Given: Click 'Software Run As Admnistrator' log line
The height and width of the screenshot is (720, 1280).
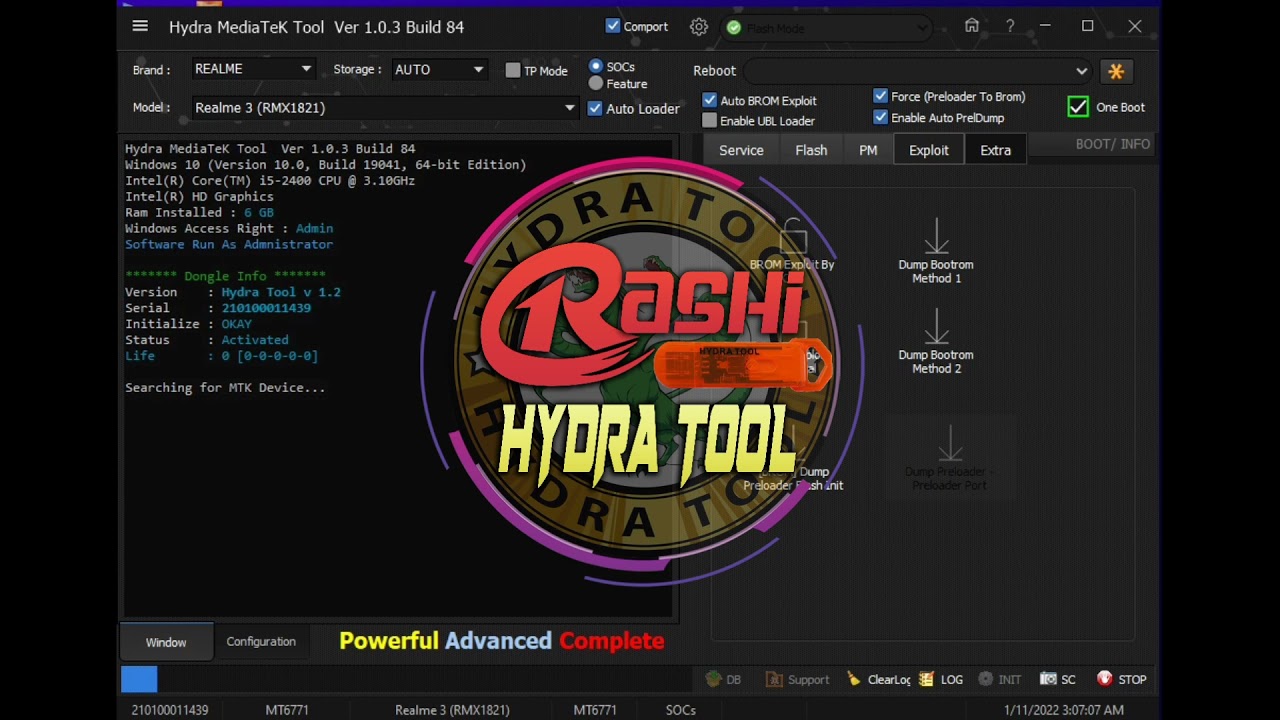Looking at the screenshot, I should [229, 244].
